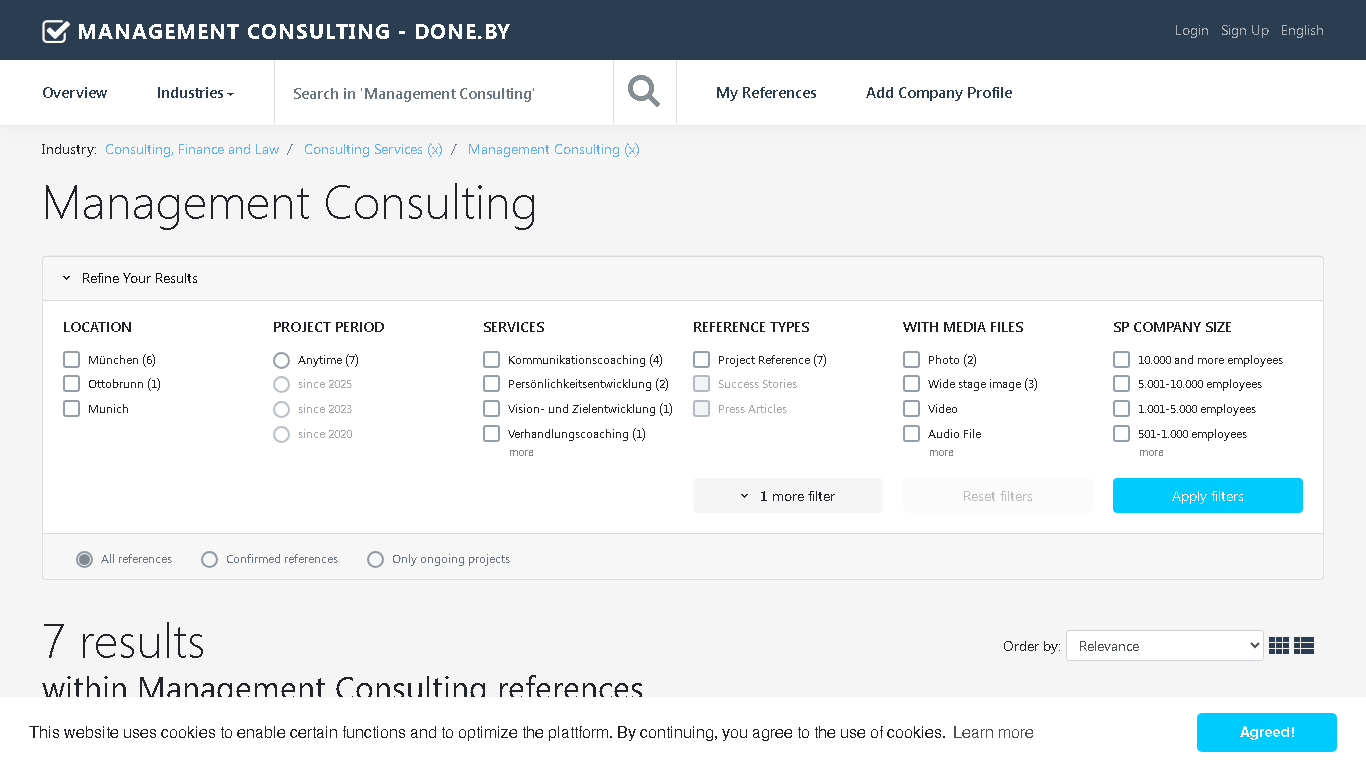Focus the Management Consulting search field

[x=444, y=93]
